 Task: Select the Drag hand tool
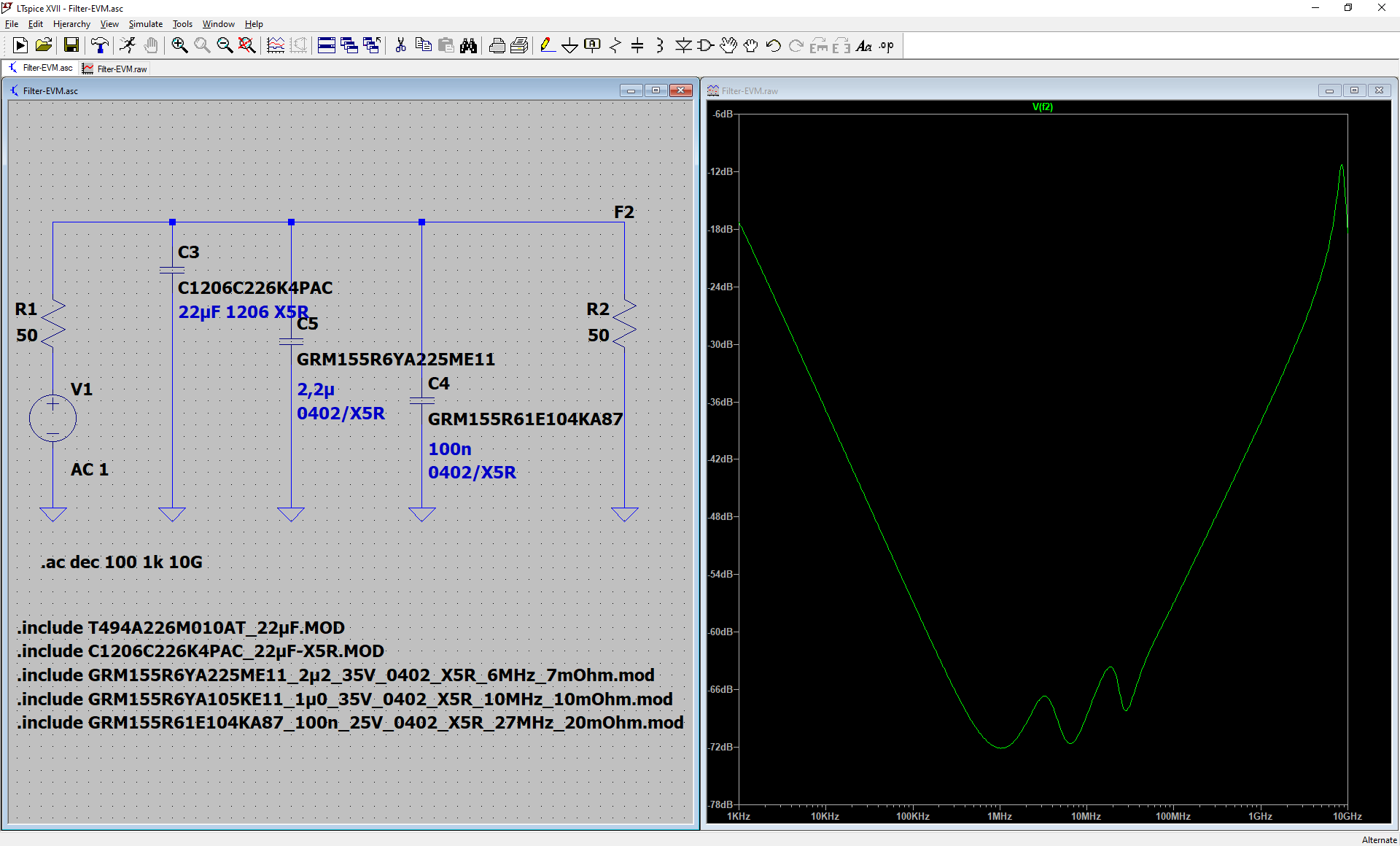(751, 46)
